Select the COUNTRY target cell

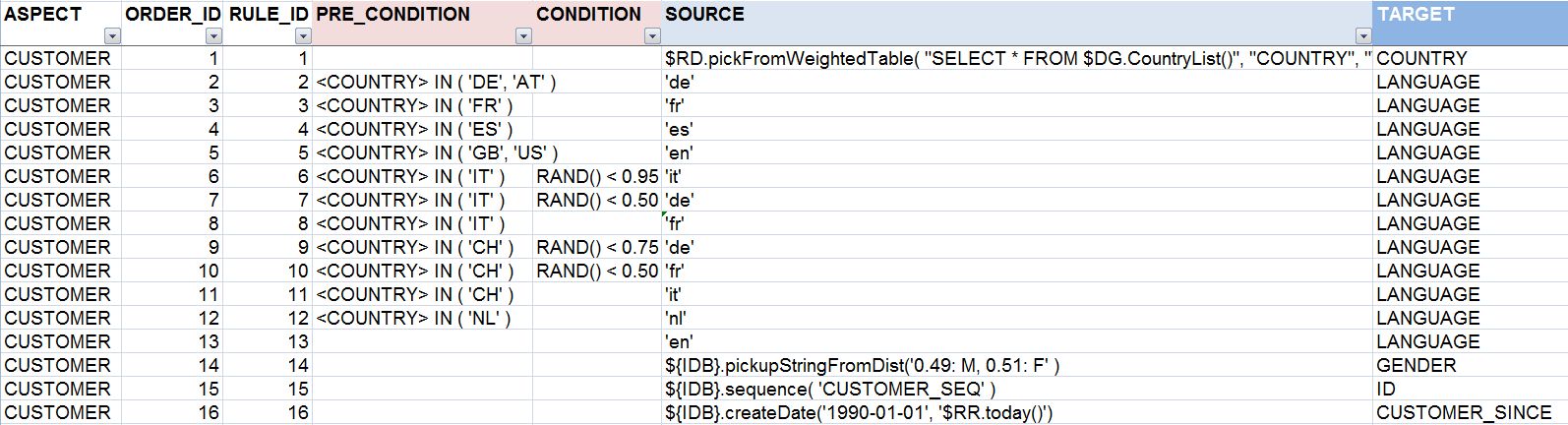coord(1469,58)
